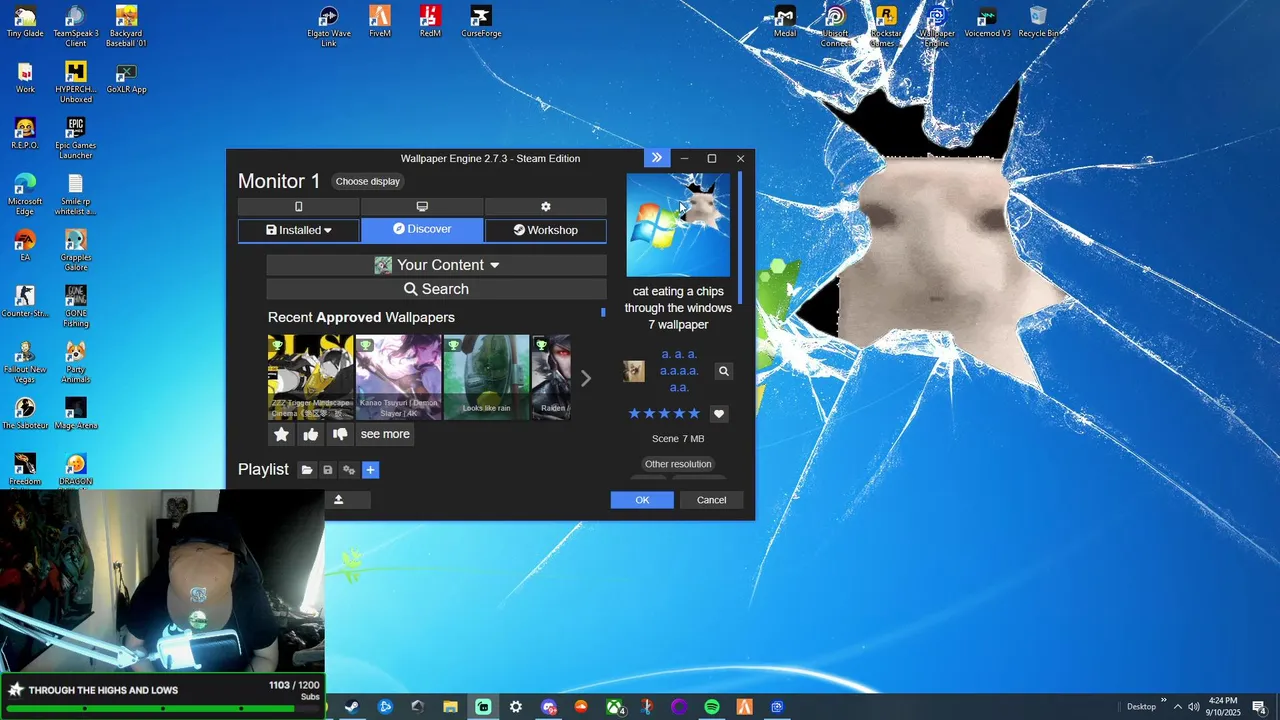Open CurseForge desktop icon
The width and height of the screenshot is (1280, 720).
(481, 22)
